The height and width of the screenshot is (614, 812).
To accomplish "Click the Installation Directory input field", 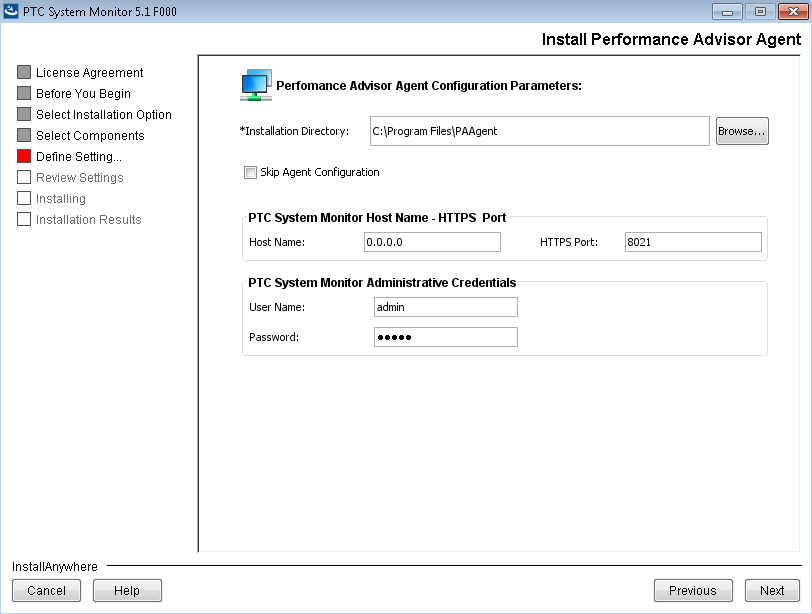I will point(539,130).
